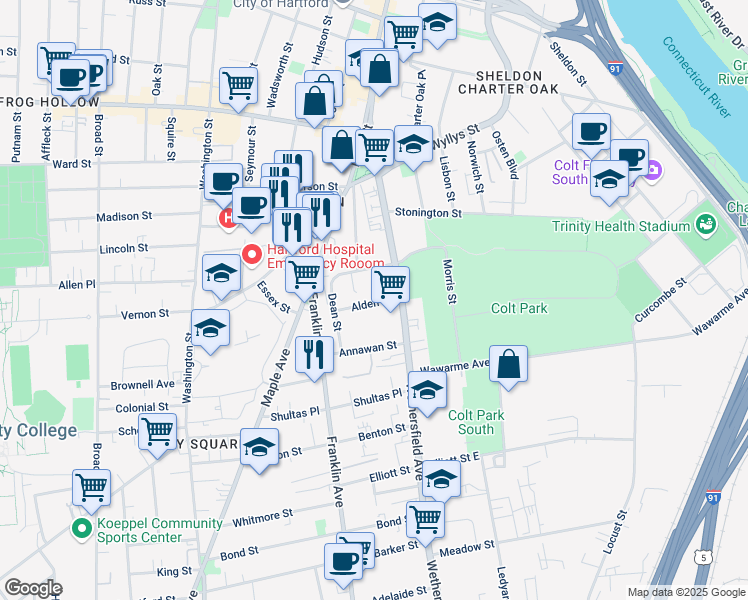
Task: Click the pink camera marker near Colt
Action: click(653, 170)
